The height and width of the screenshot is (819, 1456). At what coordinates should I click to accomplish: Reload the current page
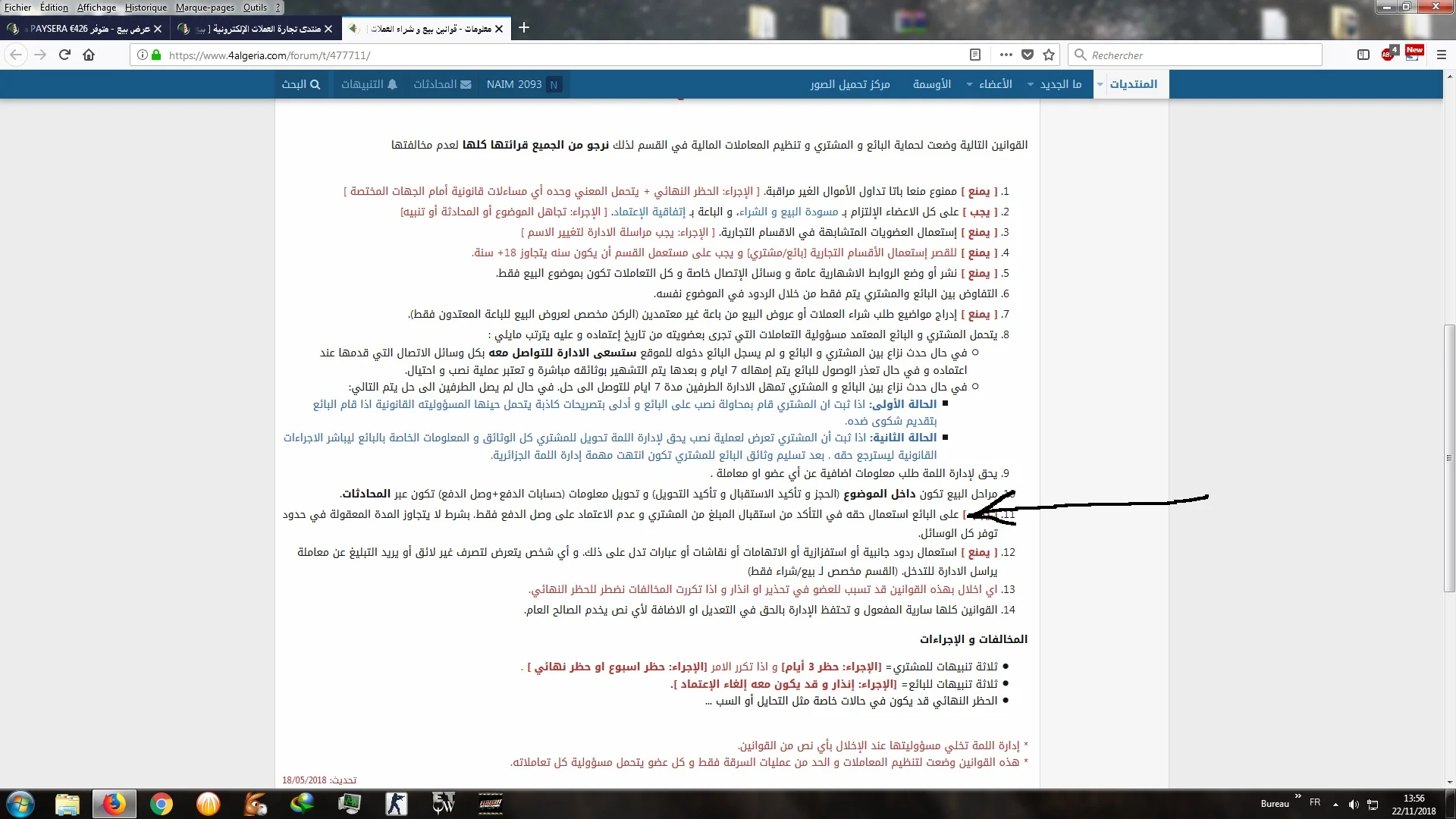click(x=64, y=55)
